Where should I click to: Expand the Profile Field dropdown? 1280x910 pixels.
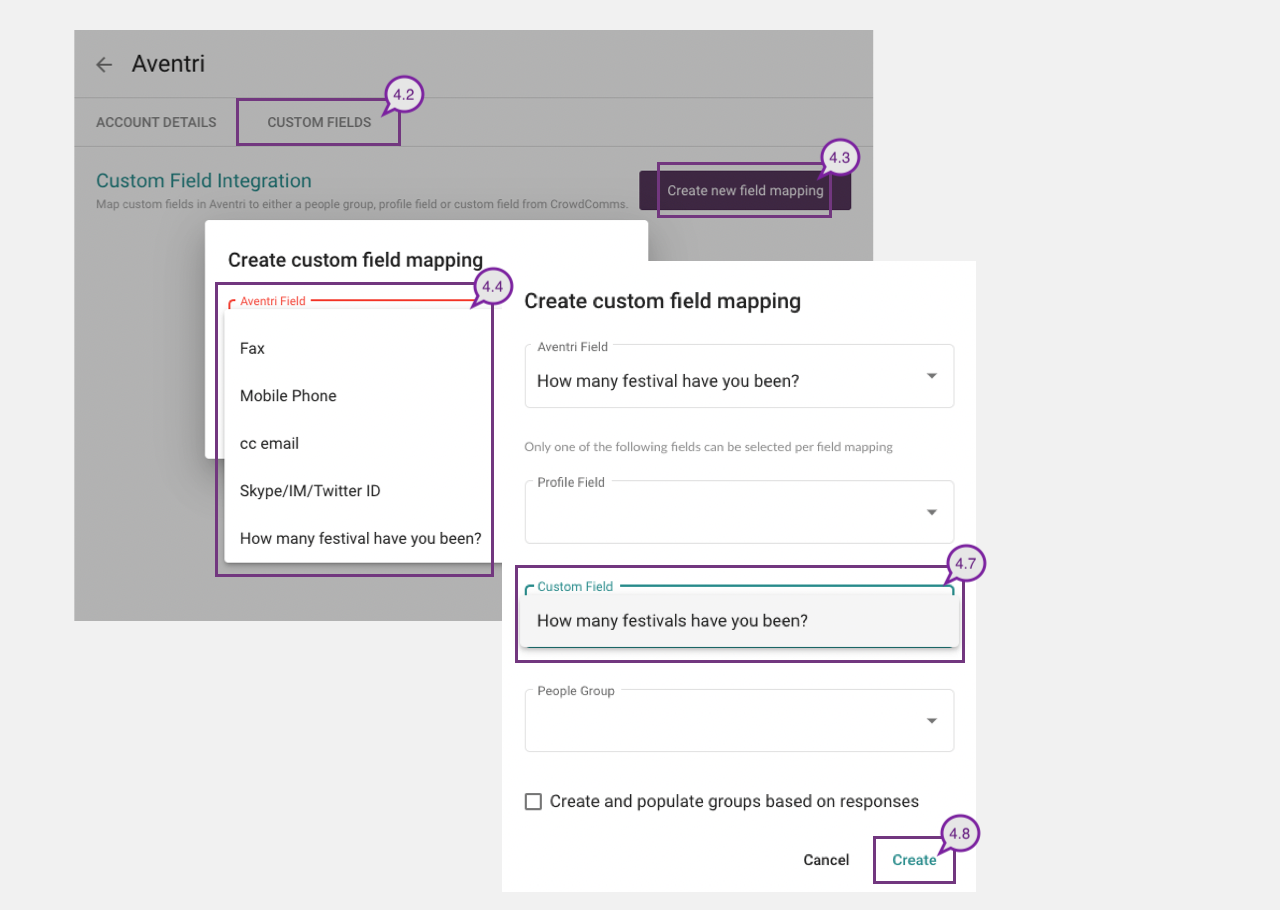931,512
